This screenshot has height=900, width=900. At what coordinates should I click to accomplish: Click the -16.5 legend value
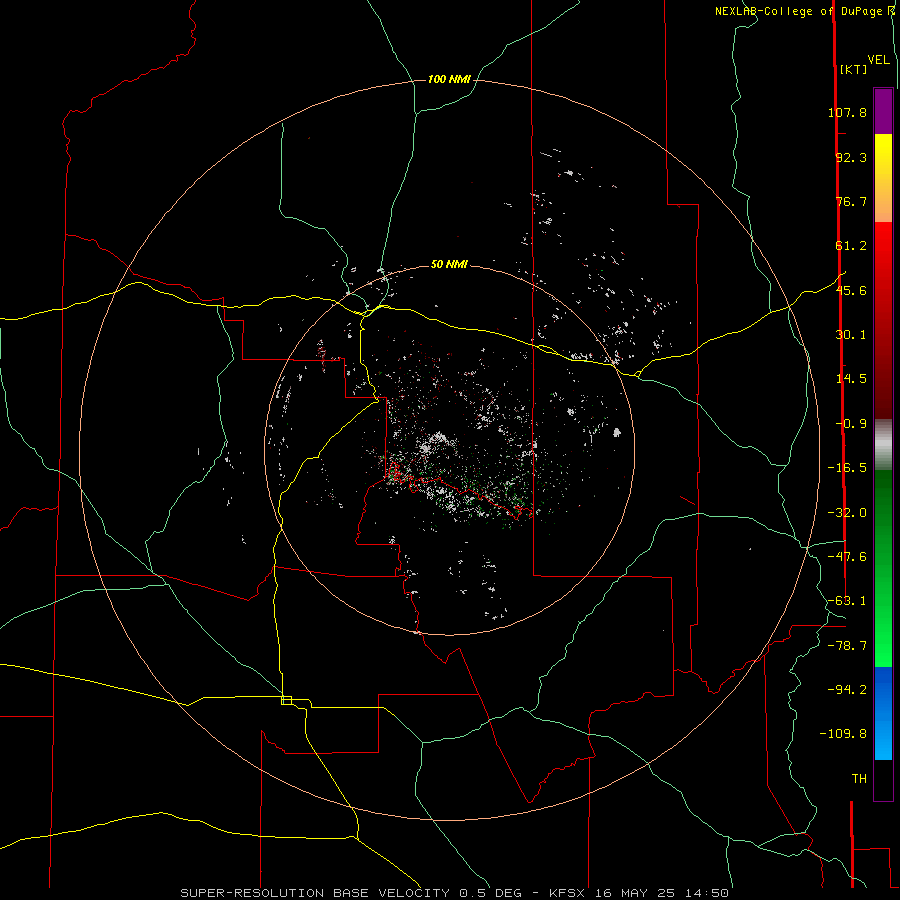click(847, 468)
